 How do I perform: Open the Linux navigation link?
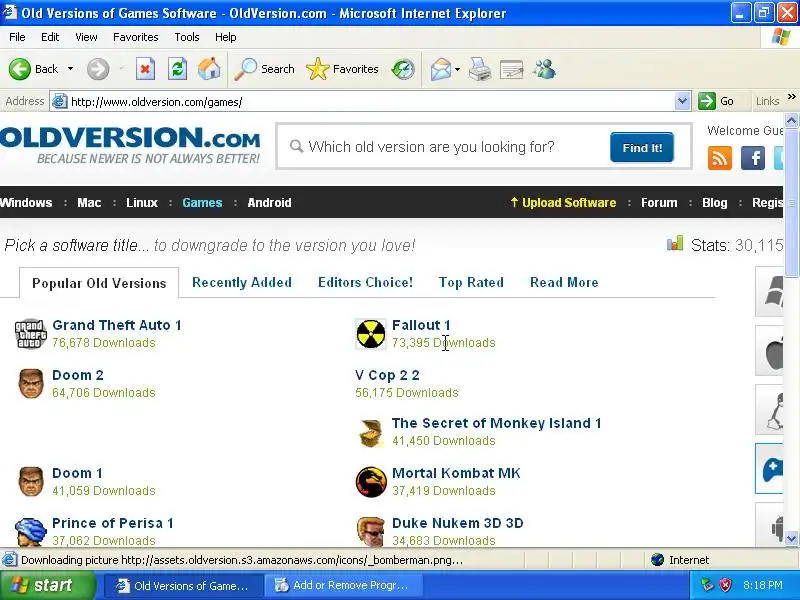coord(142,203)
